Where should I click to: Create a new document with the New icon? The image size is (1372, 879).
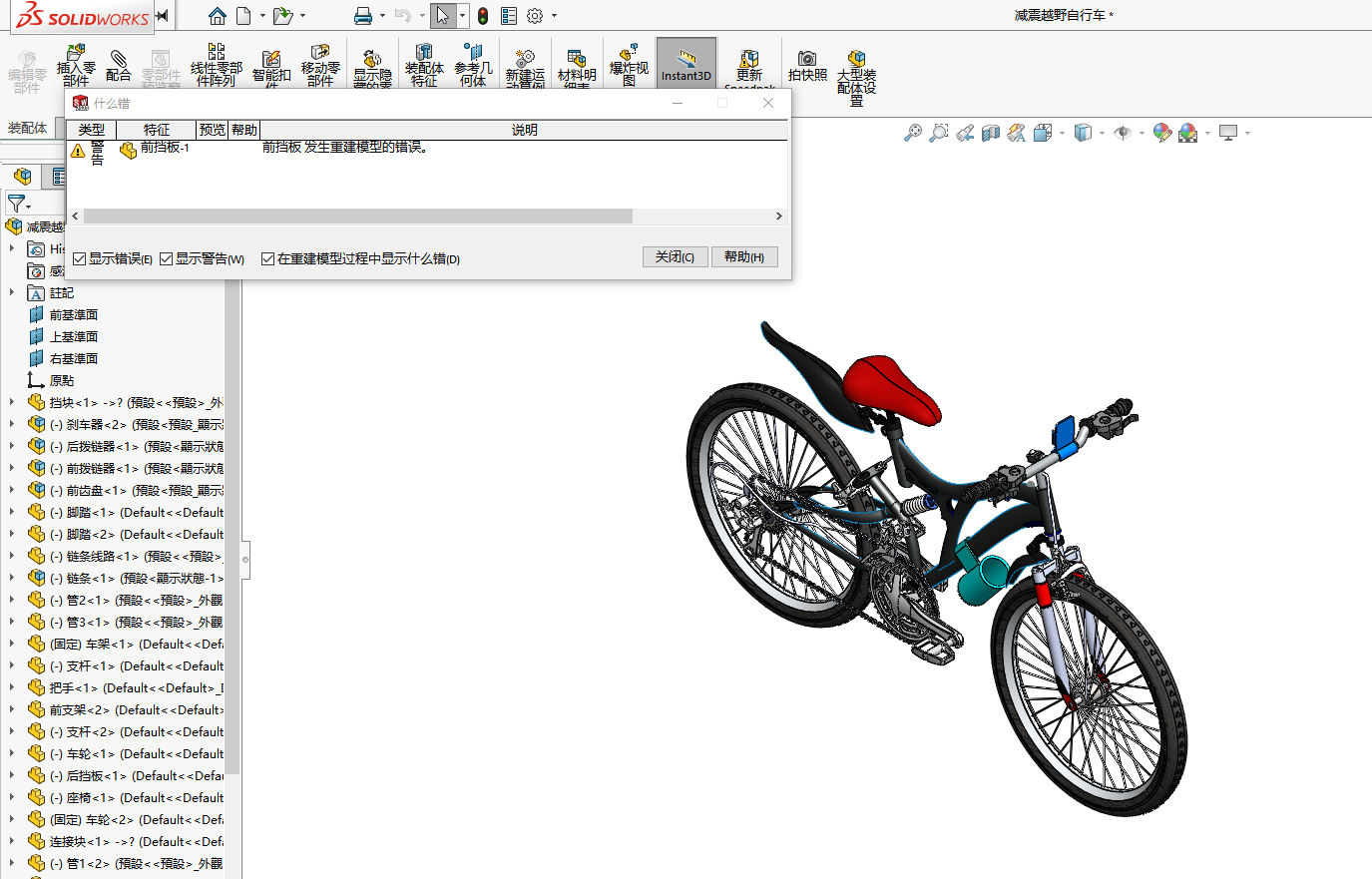pyautogui.click(x=243, y=16)
